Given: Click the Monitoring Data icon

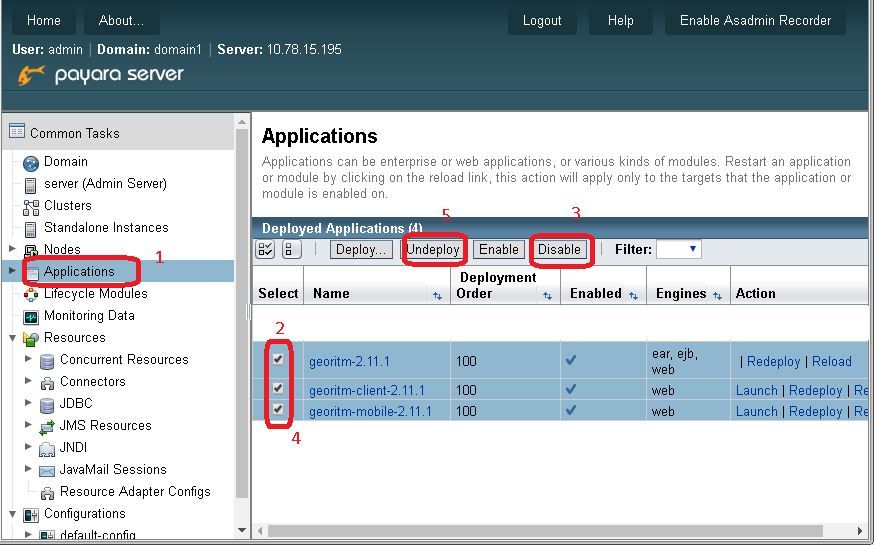Looking at the screenshot, I should tap(31, 317).
